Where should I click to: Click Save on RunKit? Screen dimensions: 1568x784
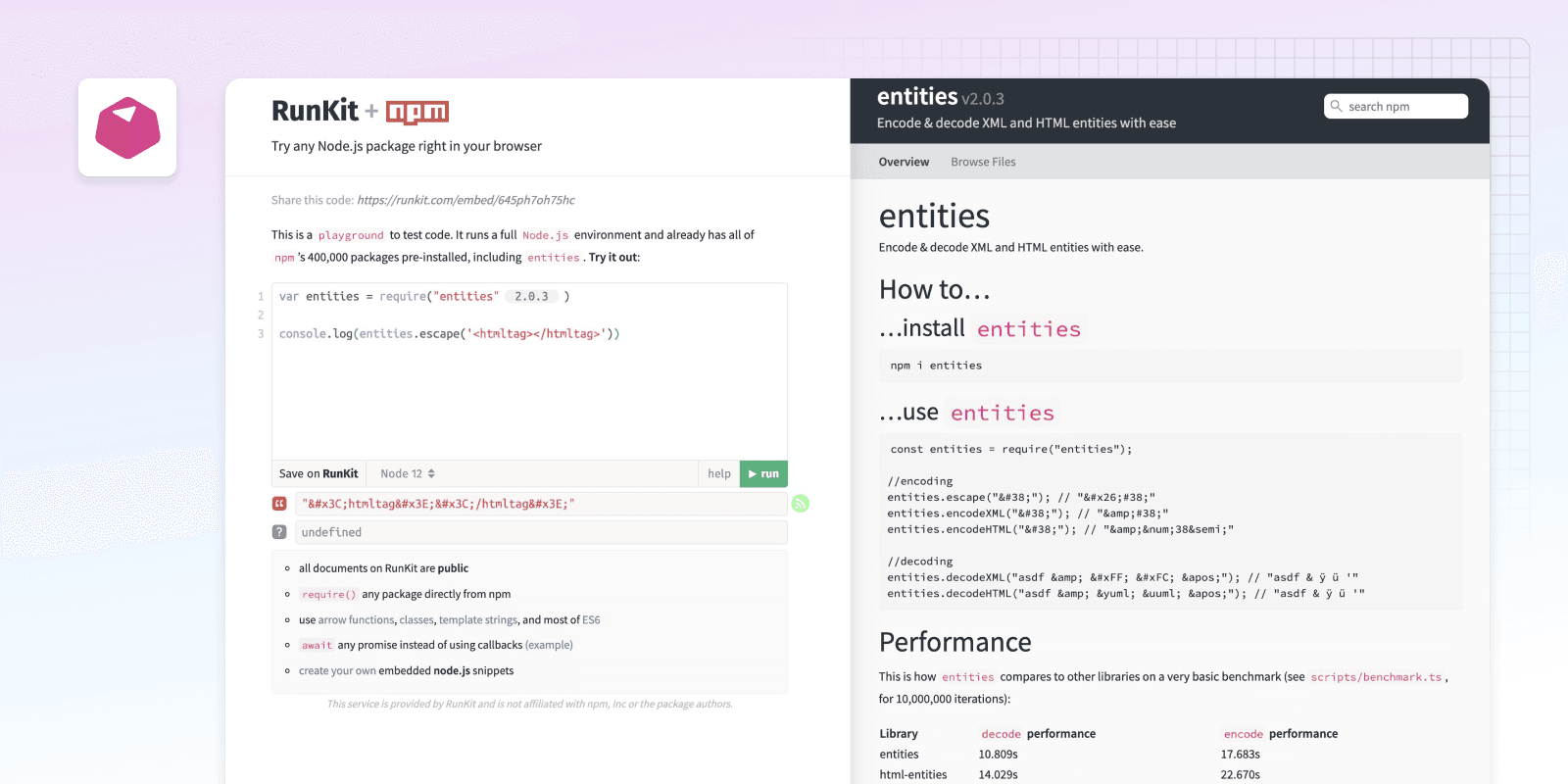coord(318,473)
